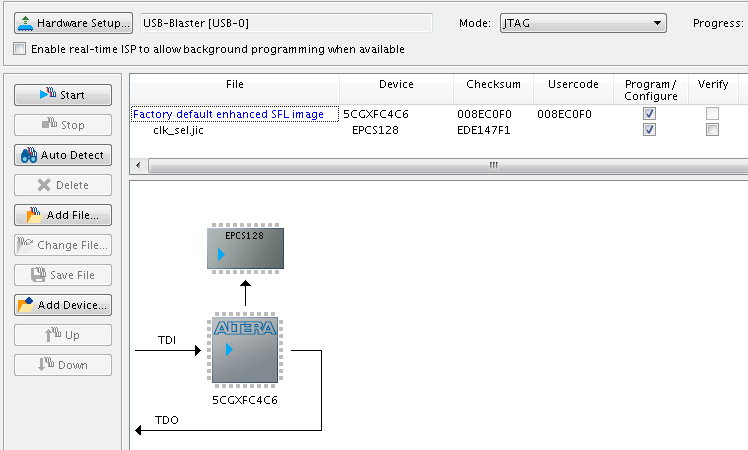Click the USB-Blaster hardware field
Viewport: 748px width, 450px height.
pos(286,23)
